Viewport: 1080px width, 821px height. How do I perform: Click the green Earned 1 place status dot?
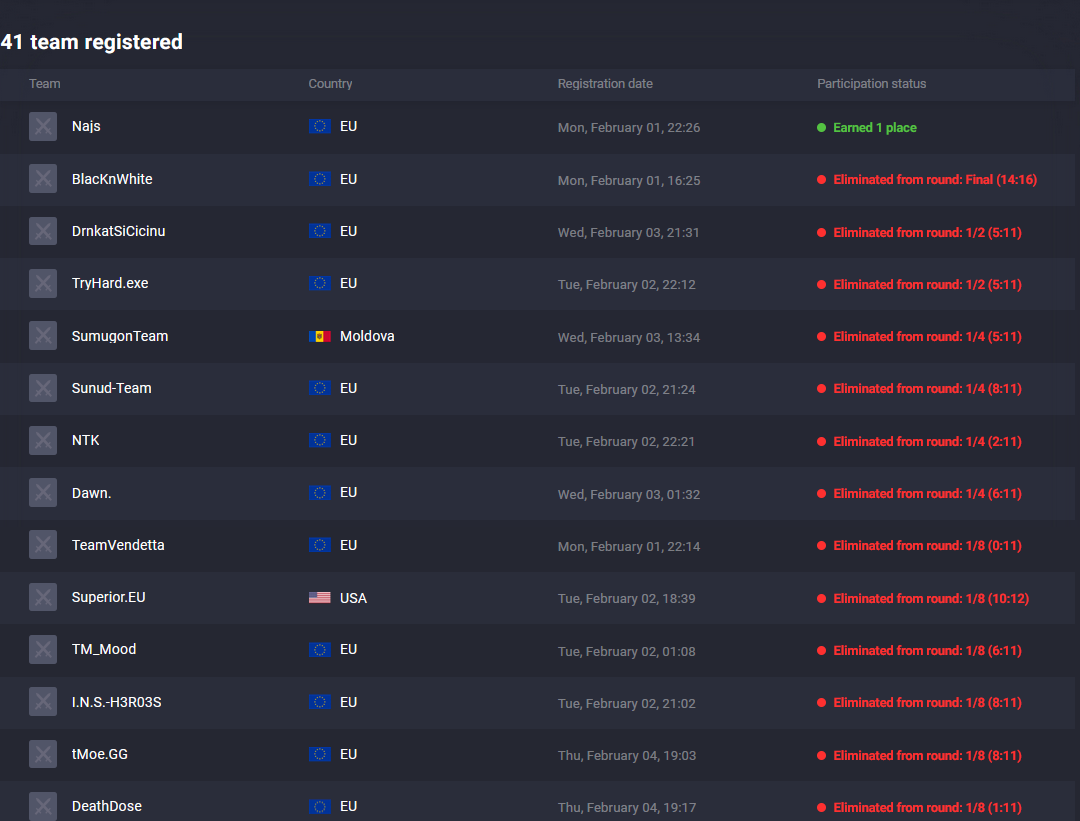click(822, 128)
